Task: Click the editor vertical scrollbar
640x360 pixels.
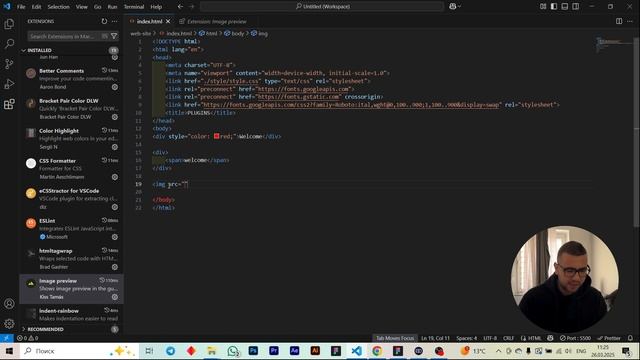Action: (x=637, y=131)
